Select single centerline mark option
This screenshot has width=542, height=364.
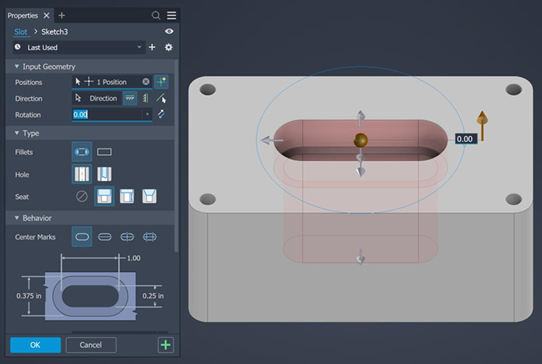104,237
